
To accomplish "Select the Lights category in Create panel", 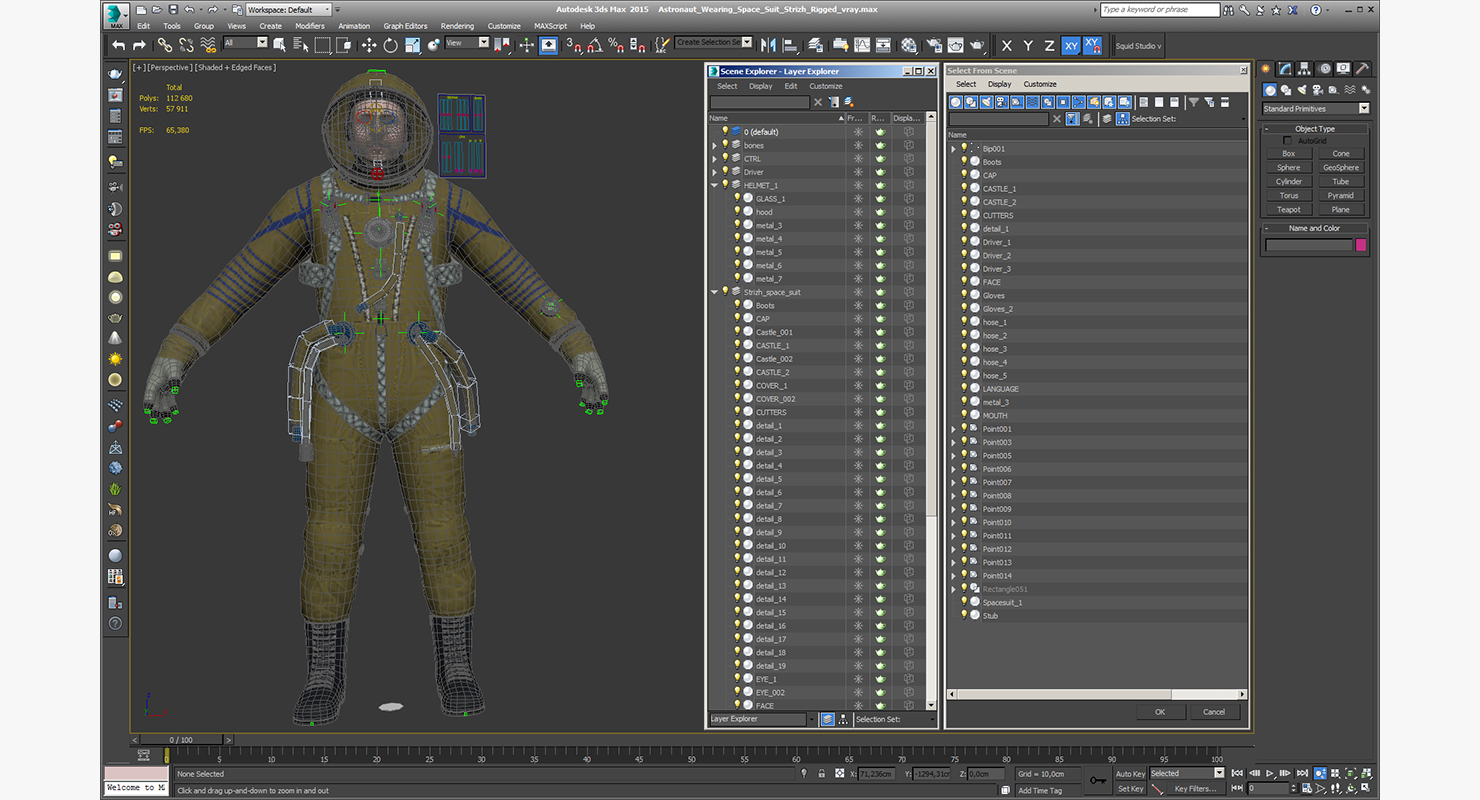I will coord(1300,90).
